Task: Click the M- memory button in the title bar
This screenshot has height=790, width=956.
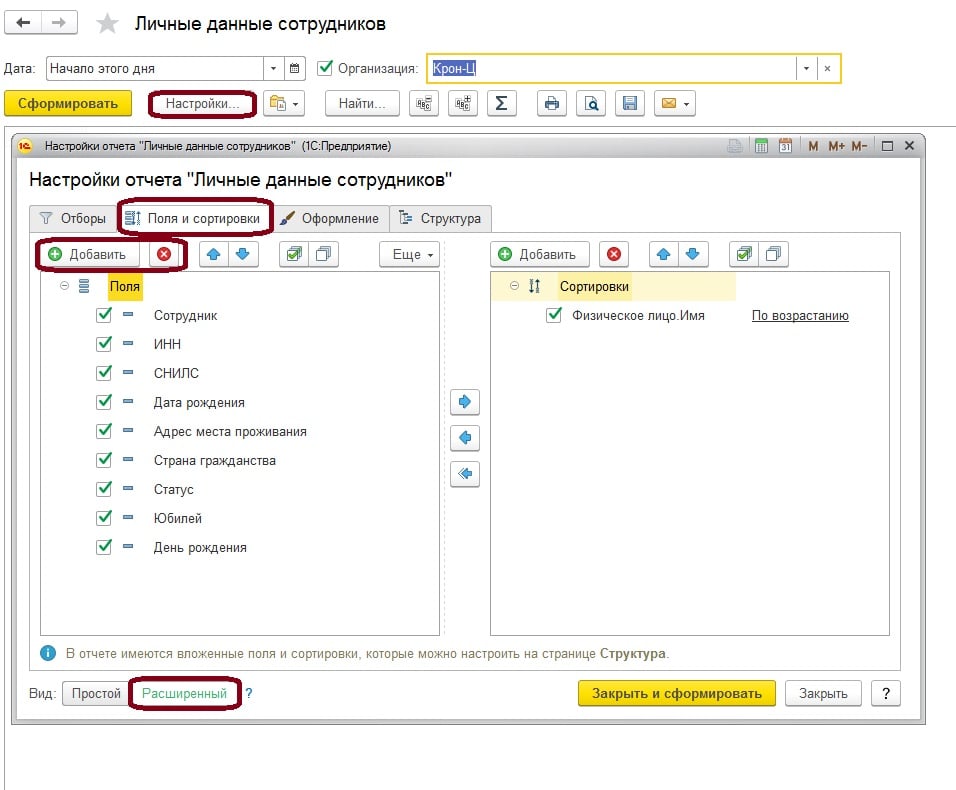Action: click(x=859, y=146)
